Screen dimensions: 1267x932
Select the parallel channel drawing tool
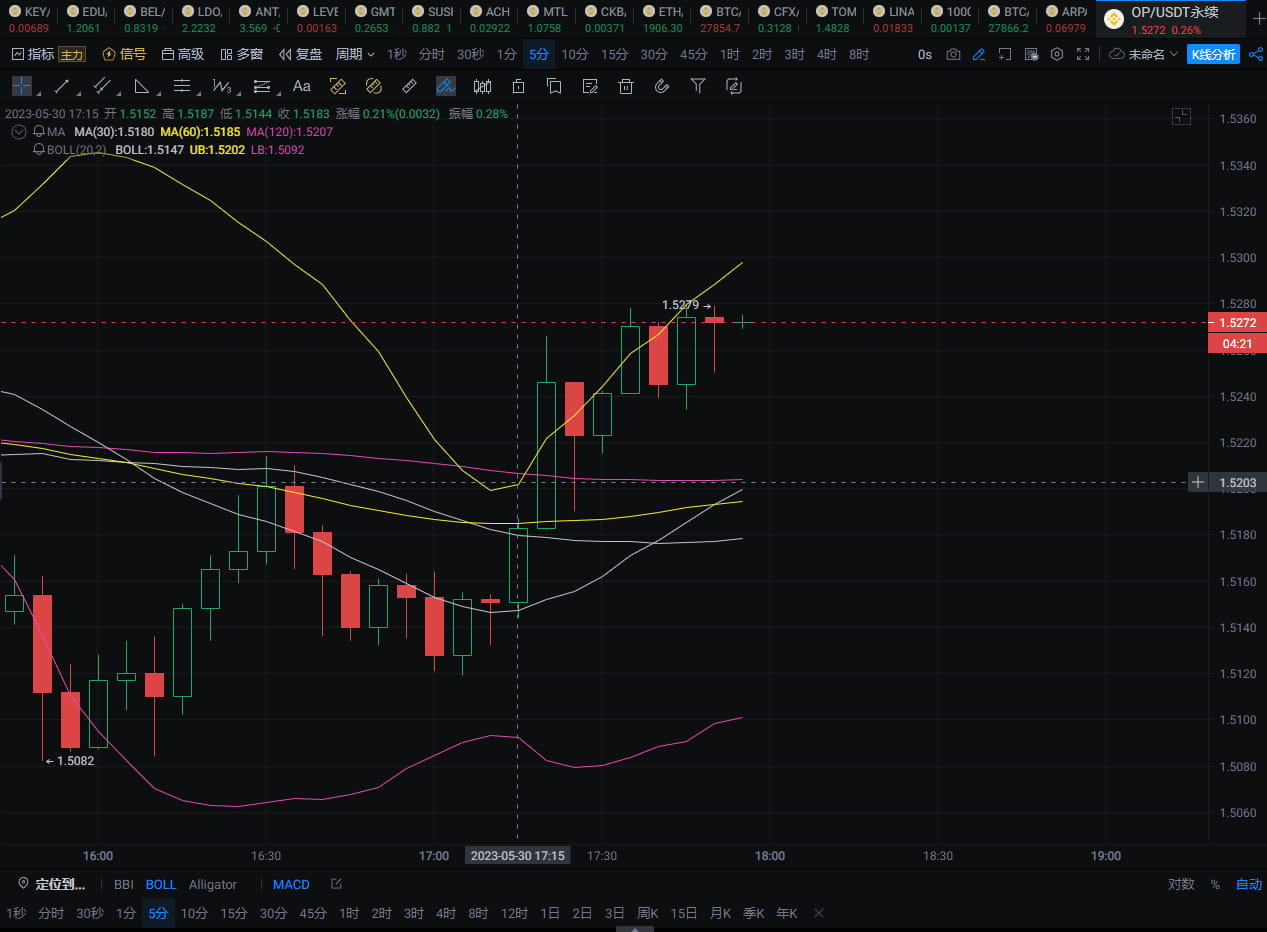[x=101, y=86]
